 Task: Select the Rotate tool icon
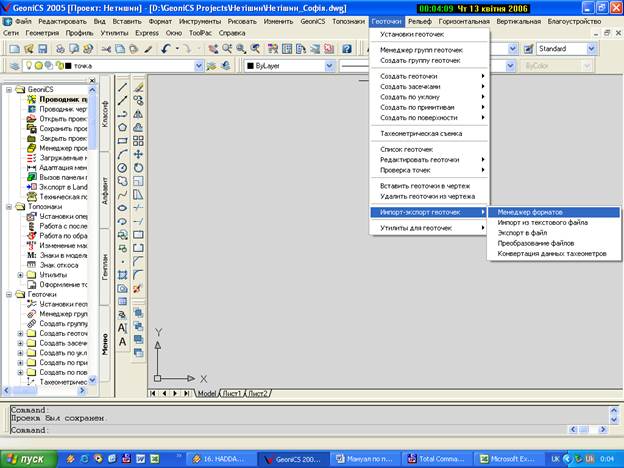138,168
